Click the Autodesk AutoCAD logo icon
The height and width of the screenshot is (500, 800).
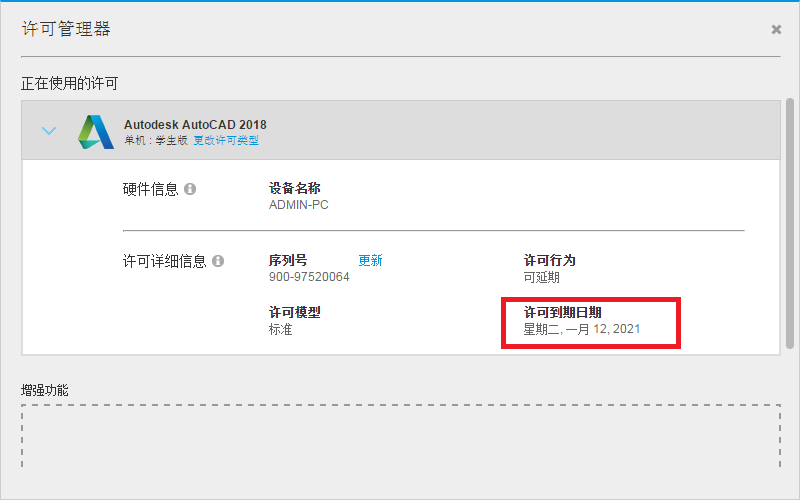click(95, 132)
